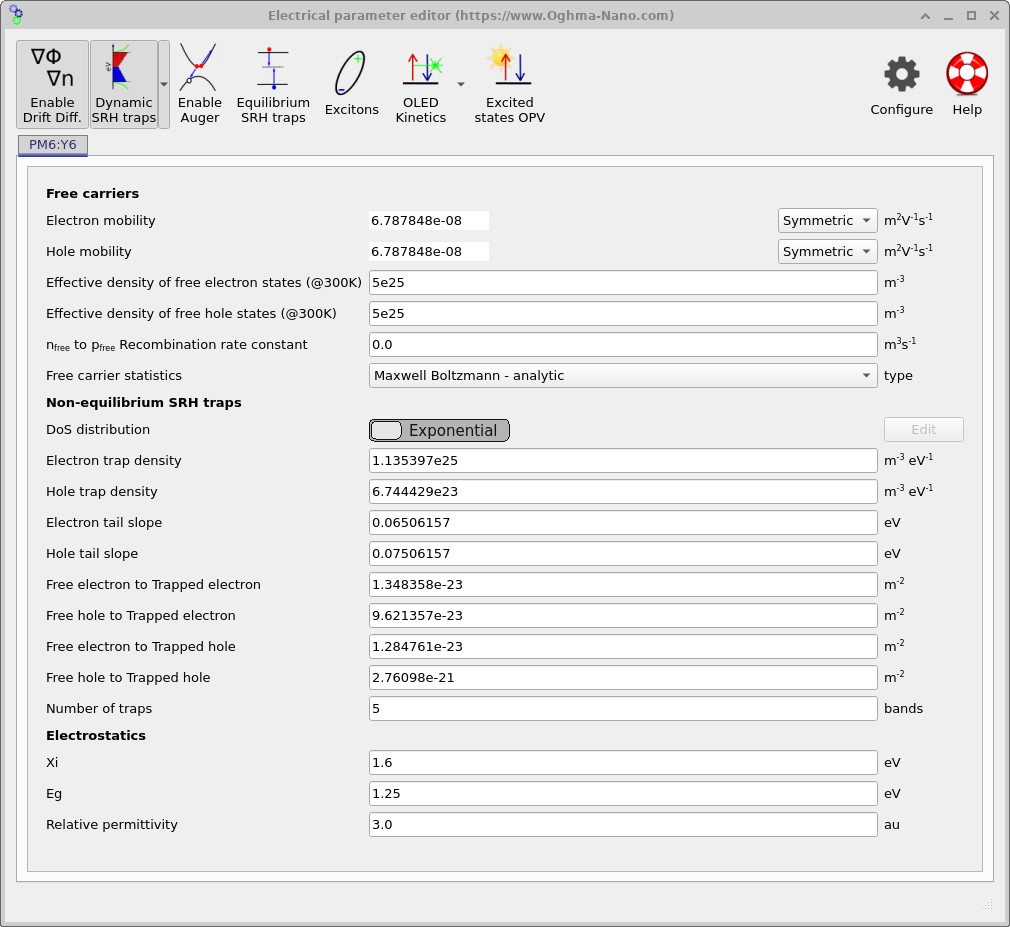Toggle Dynamic SRH traps tool
The image size is (1010, 927).
point(124,84)
